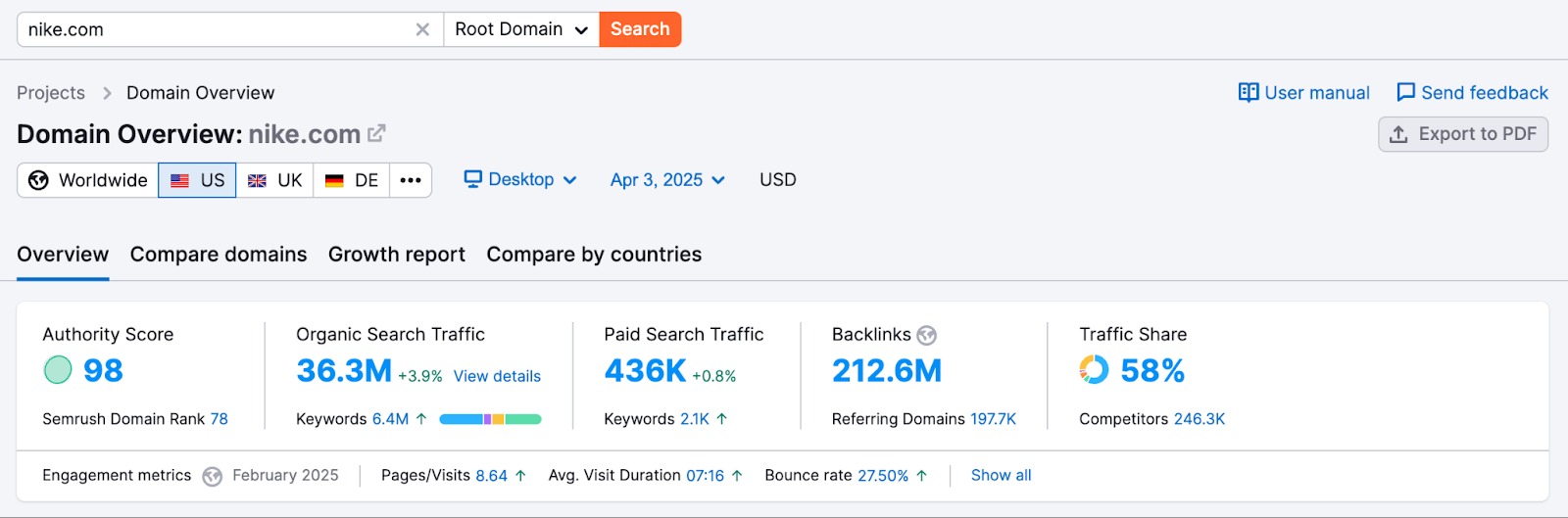Click the green Authority Score circle

(x=58, y=370)
